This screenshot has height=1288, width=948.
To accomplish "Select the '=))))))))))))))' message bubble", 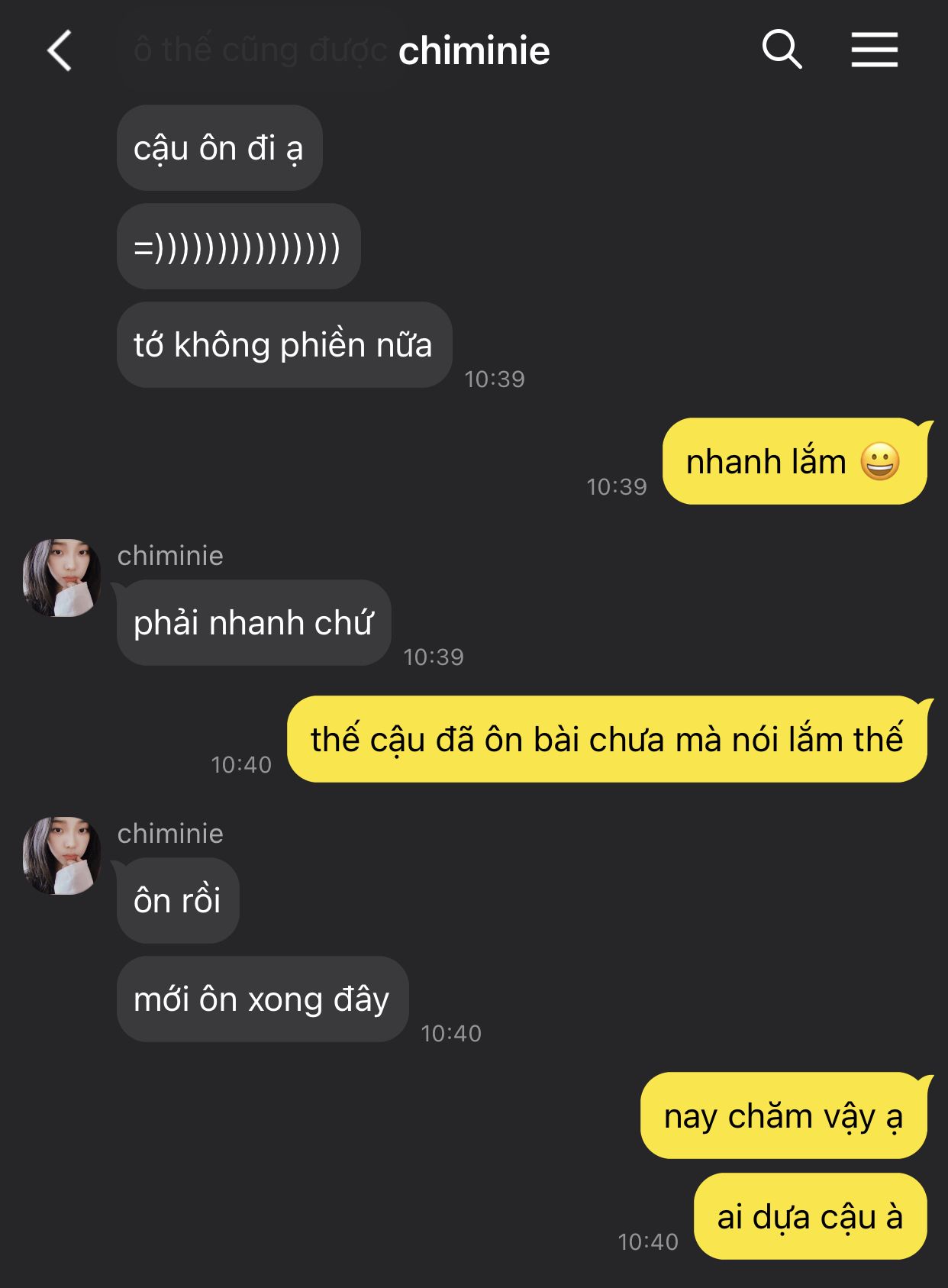I will (239, 247).
